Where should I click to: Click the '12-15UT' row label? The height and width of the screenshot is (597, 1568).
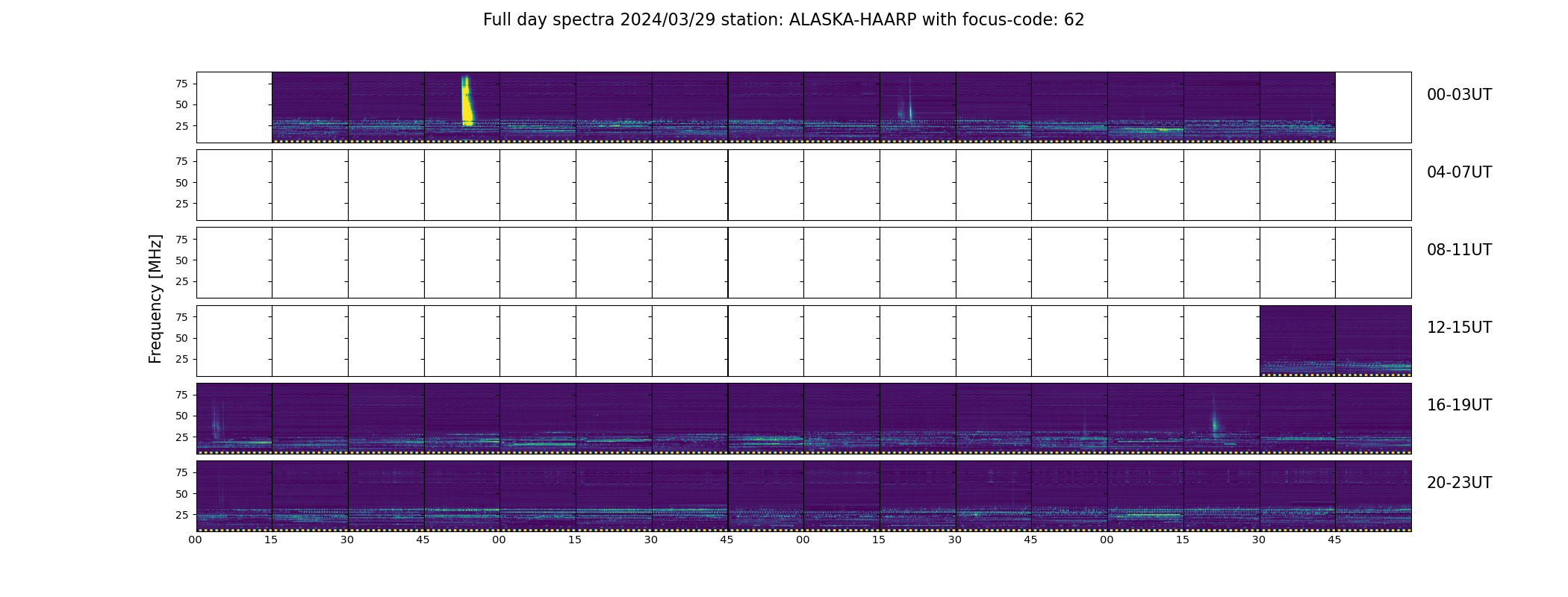pos(1459,328)
